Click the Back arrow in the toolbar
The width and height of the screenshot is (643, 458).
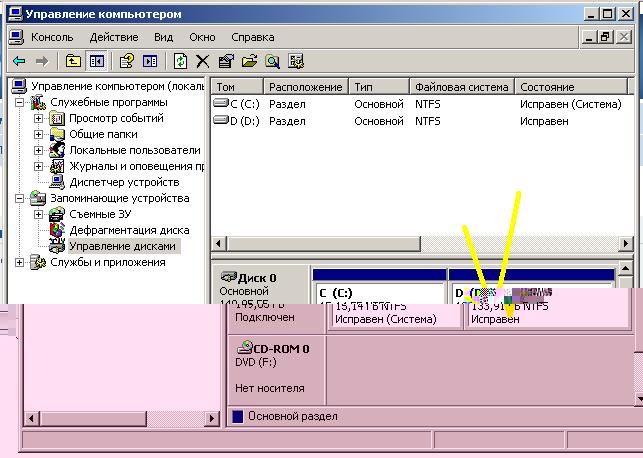coord(19,61)
